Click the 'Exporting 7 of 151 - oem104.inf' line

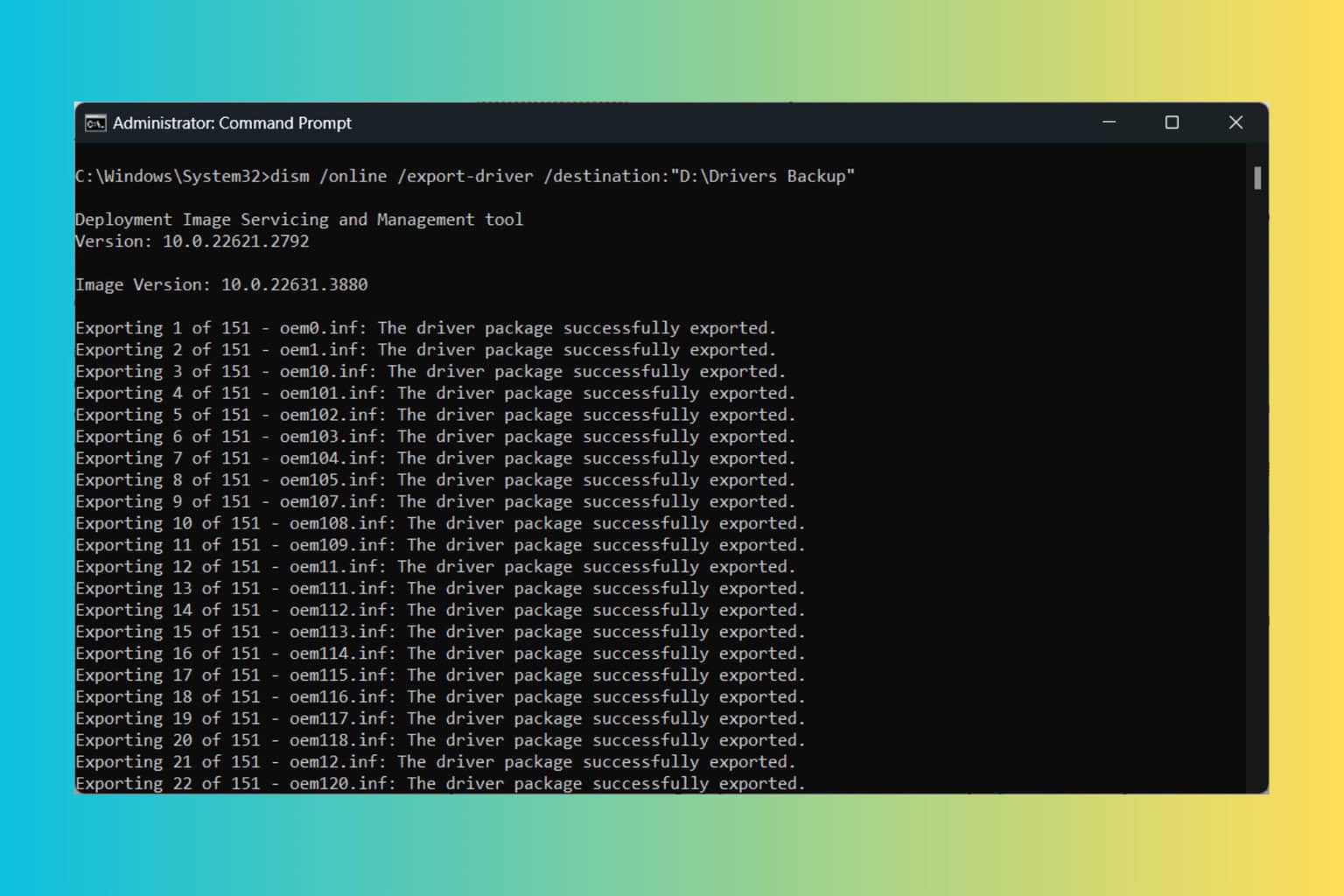click(x=436, y=458)
